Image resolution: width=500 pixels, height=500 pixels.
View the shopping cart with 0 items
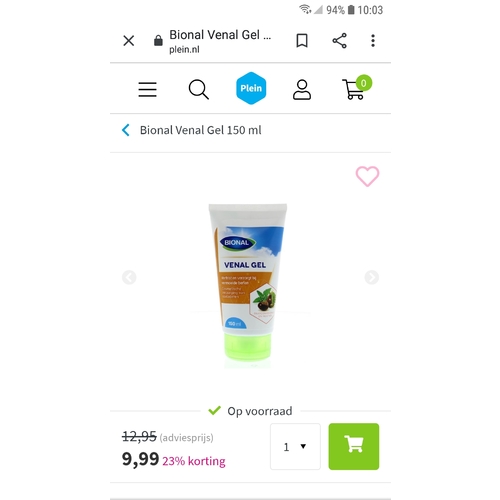coord(357,87)
